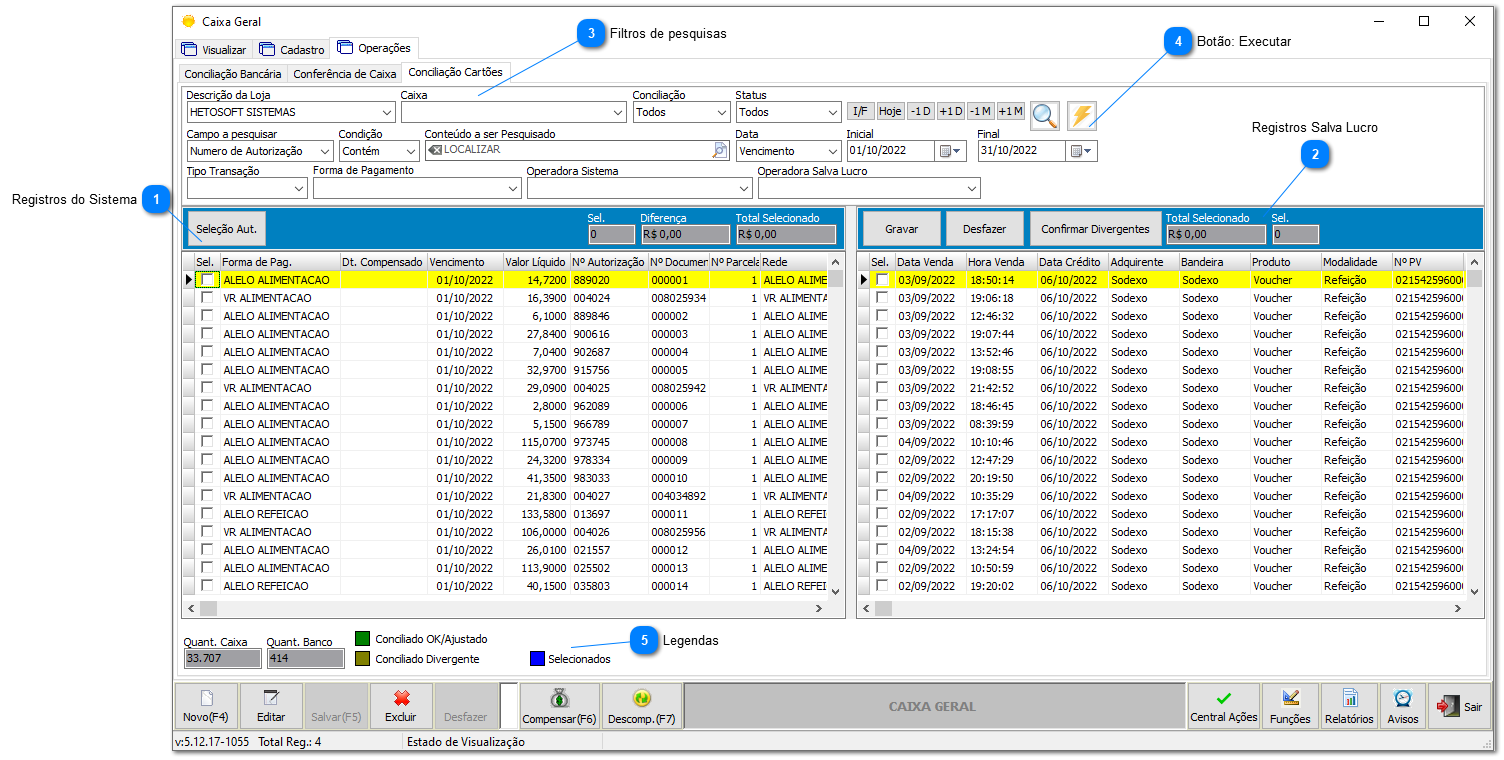Image resolution: width=1504 pixels, height=760 pixels.
Task: Click the Descomp.(F7) icon button
Action: tap(641, 706)
